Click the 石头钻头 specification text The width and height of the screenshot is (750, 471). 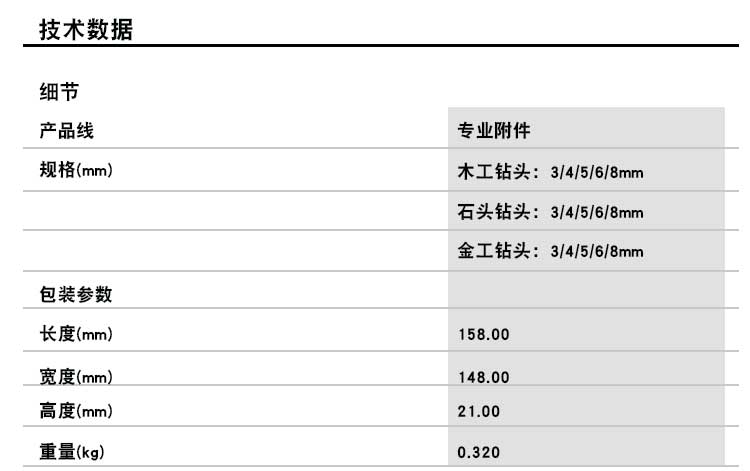pyautogui.click(x=550, y=212)
